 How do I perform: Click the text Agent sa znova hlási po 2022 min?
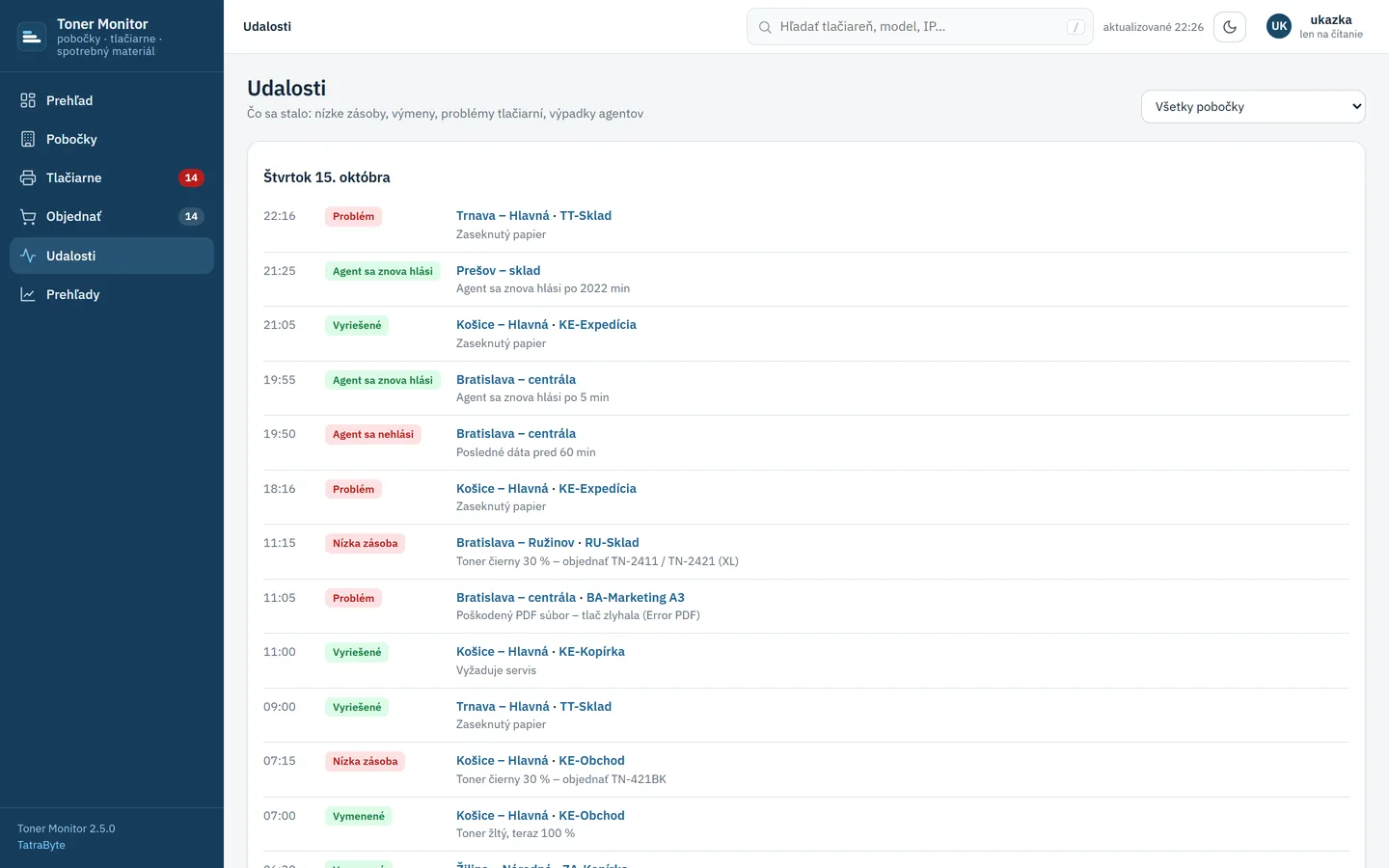point(543,288)
